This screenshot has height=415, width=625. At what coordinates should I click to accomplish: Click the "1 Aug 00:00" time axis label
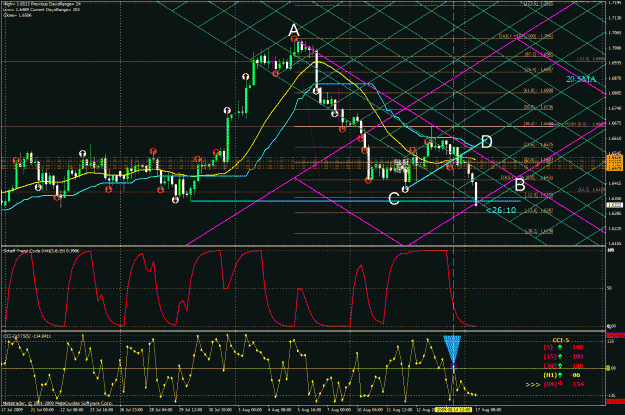coord(250,409)
